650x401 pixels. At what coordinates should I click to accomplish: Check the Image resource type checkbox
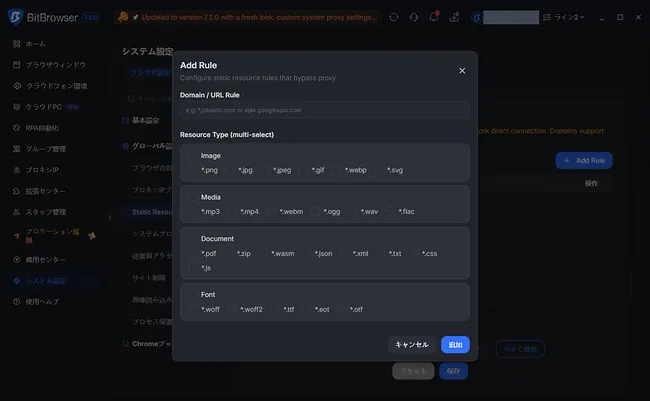coord(193,156)
